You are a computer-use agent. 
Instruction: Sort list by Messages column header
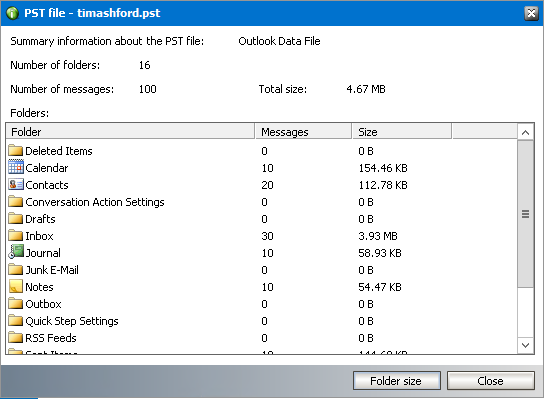304,132
